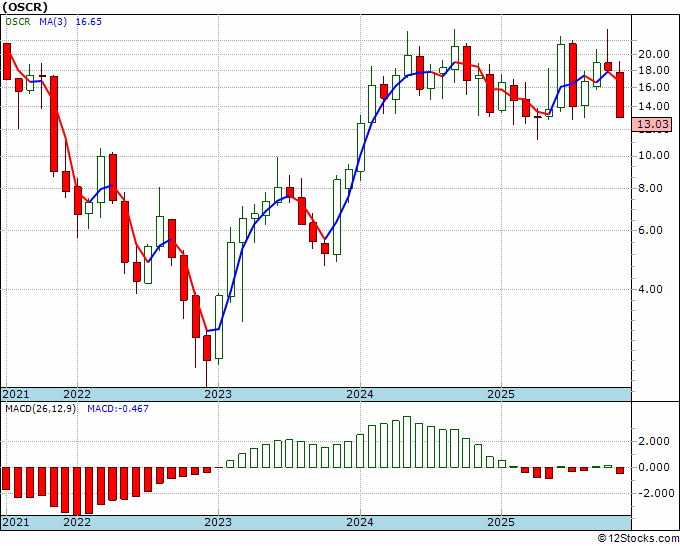Click the 16.00 price axis label

(x=654, y=87)
